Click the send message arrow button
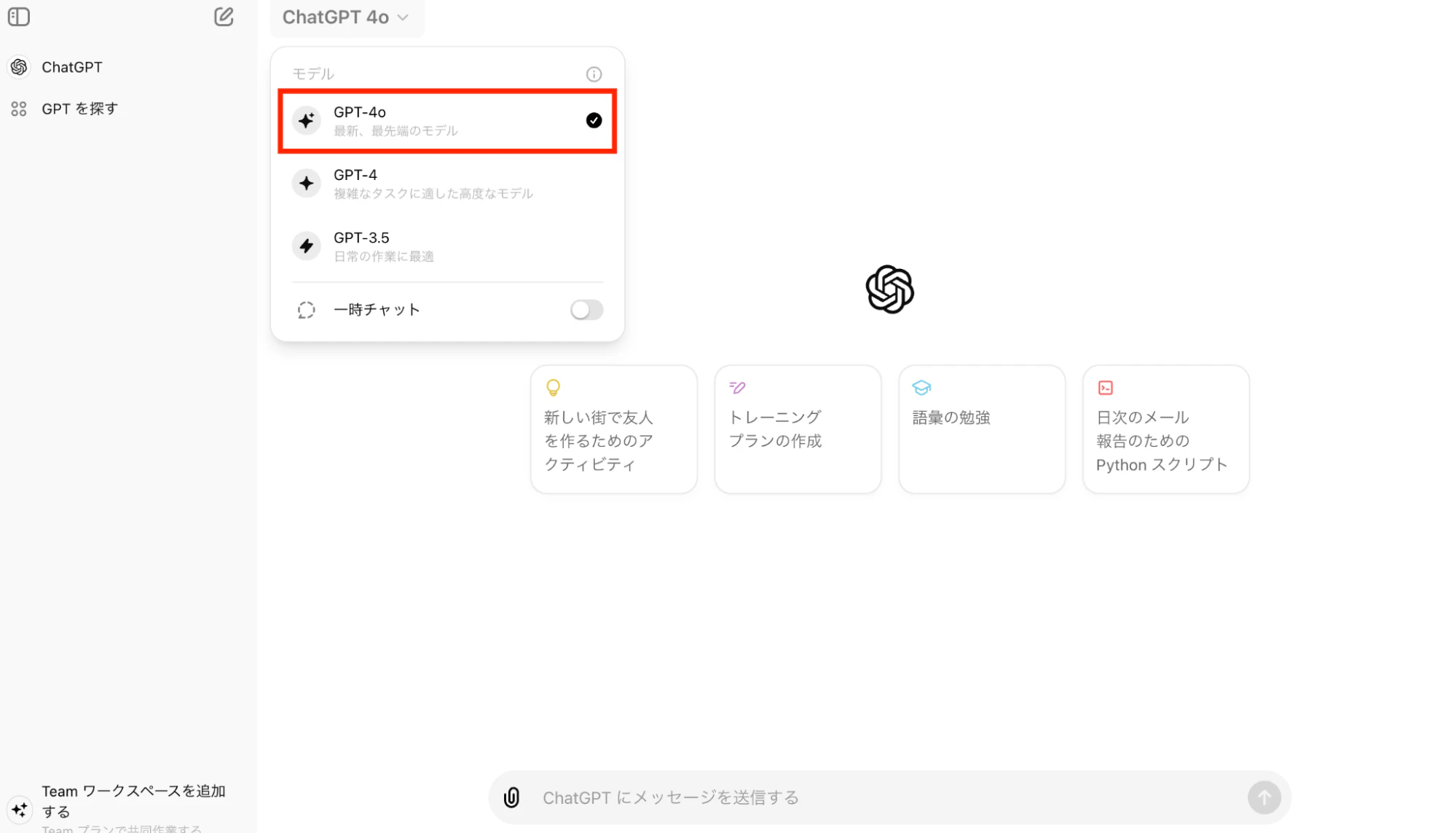Image resolution: width=1456 pixels, height=833 pixels. coord(1264,797)
